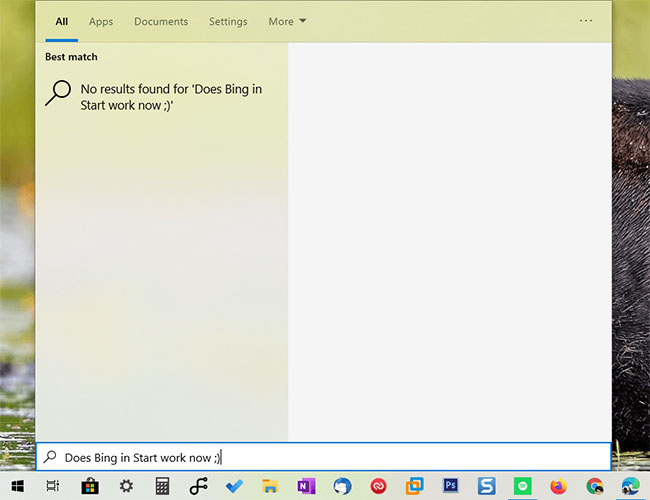Open the Documents search tab
650x500 pixels.
[161, 22]
